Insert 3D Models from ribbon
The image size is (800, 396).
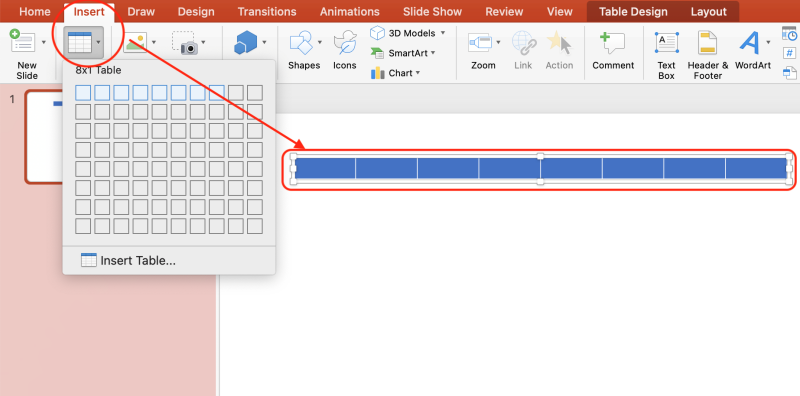(x=403, y=33)
